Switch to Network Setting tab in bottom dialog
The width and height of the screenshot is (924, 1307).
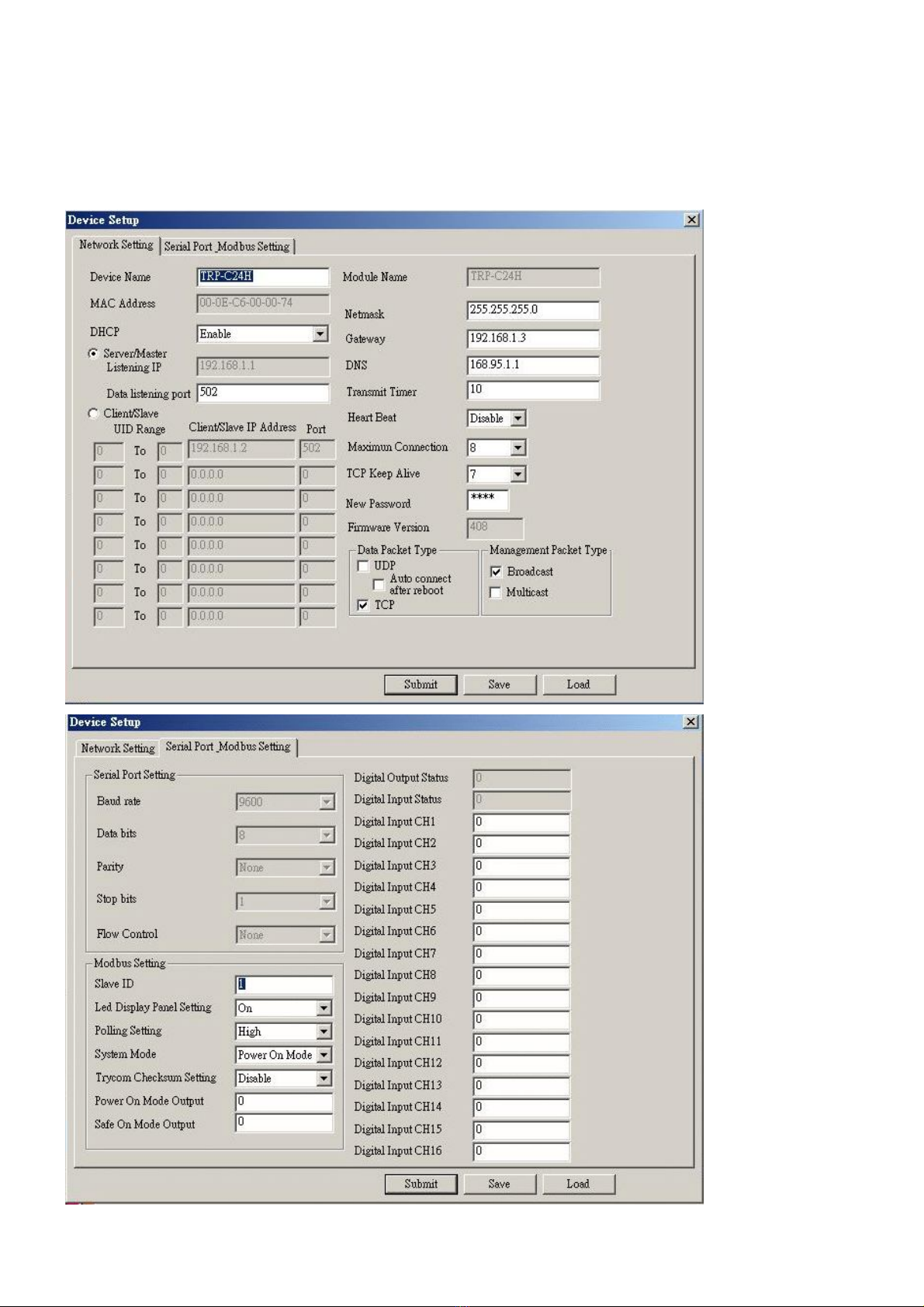point(118,749)
